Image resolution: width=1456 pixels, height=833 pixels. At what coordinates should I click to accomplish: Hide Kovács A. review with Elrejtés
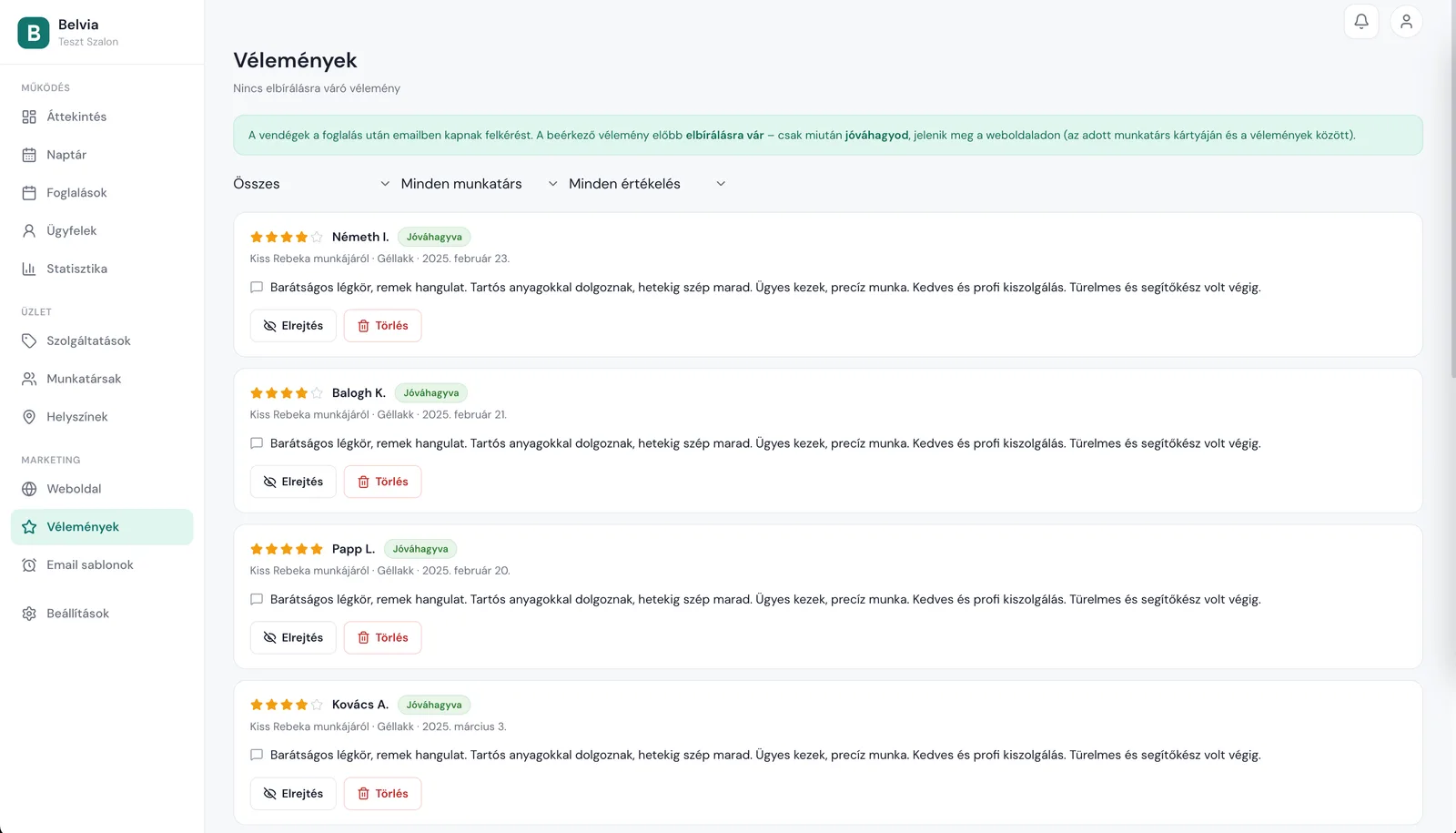(x=293, y=794)
